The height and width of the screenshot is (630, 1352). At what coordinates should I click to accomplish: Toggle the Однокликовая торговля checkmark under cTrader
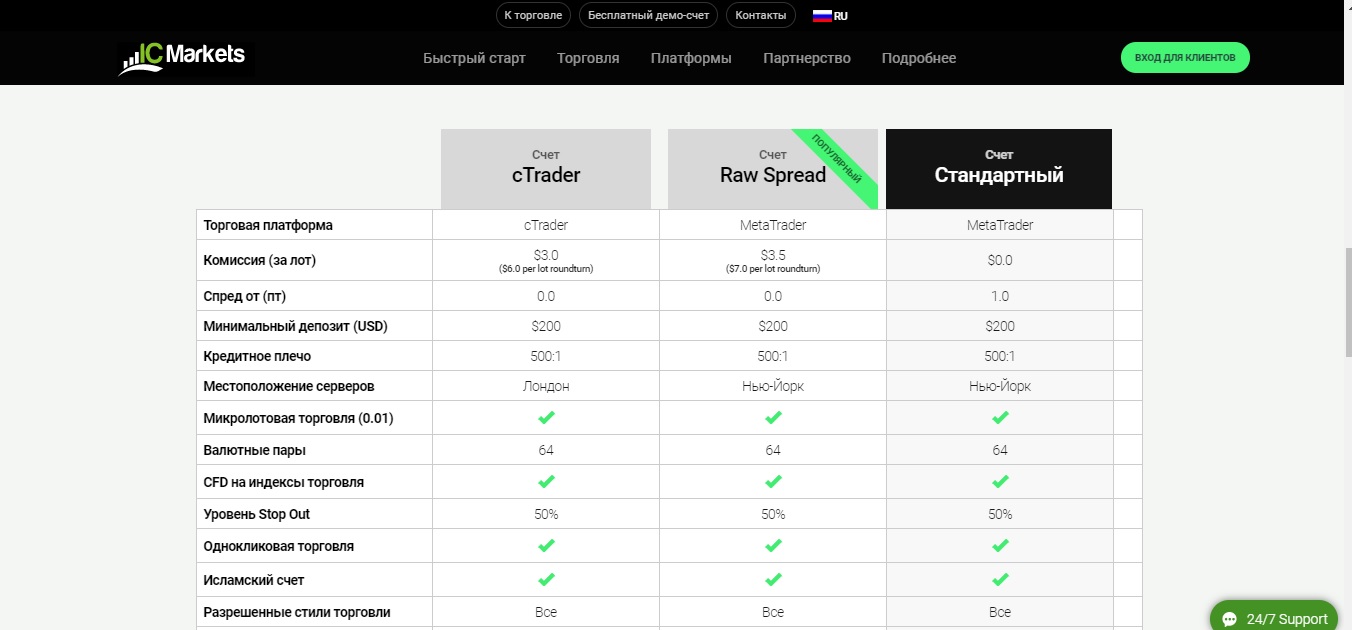point(545,546)
